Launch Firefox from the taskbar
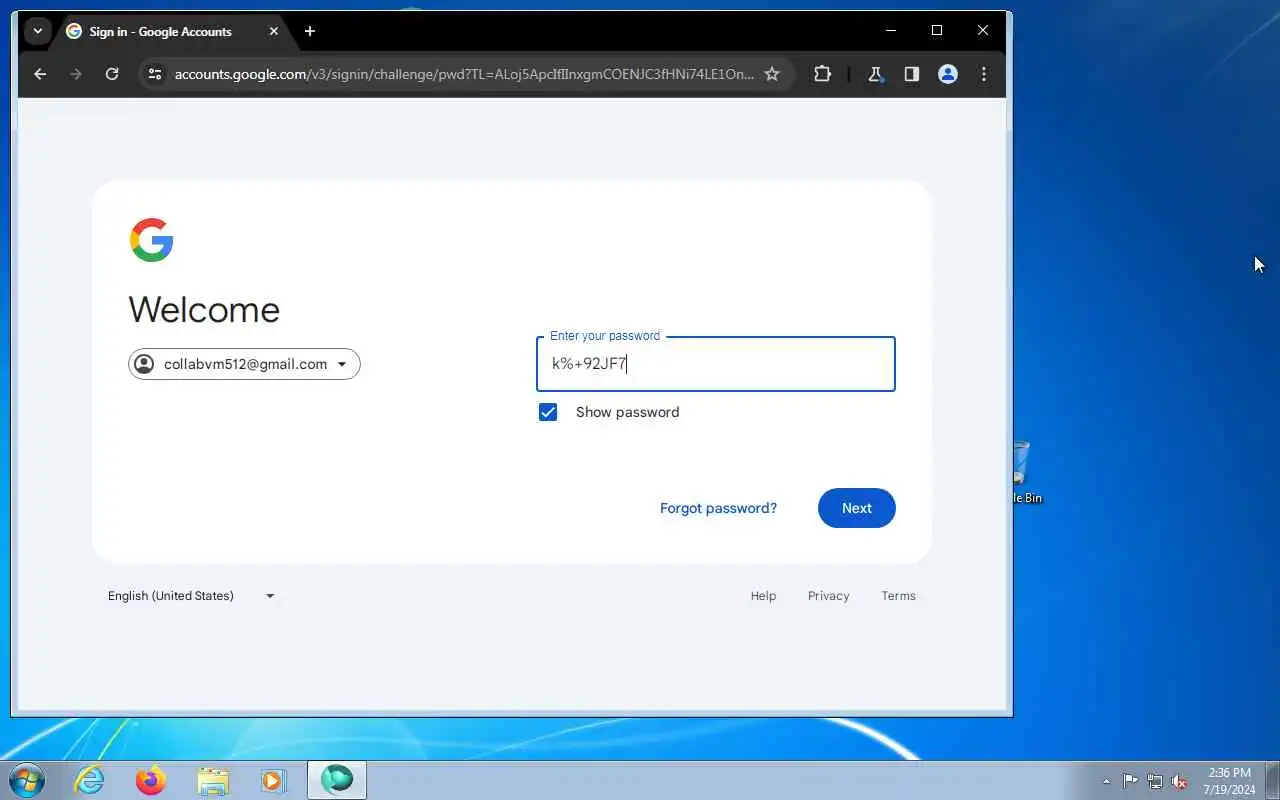The image size is (1280, 800). [x=151, y=780]
